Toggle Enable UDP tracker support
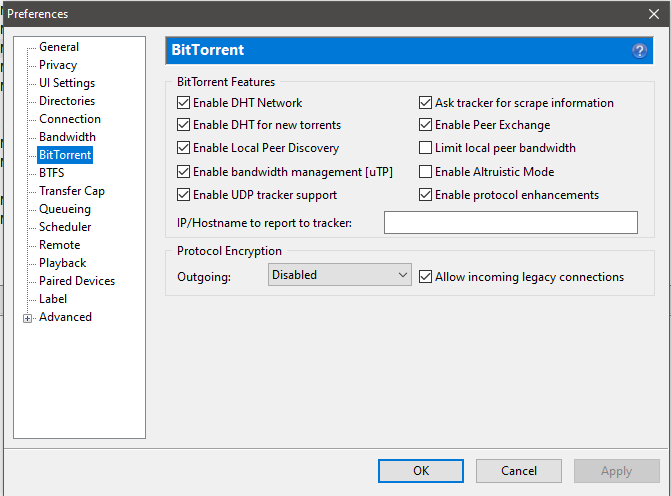The image size is (671, 496). [183, 195]
